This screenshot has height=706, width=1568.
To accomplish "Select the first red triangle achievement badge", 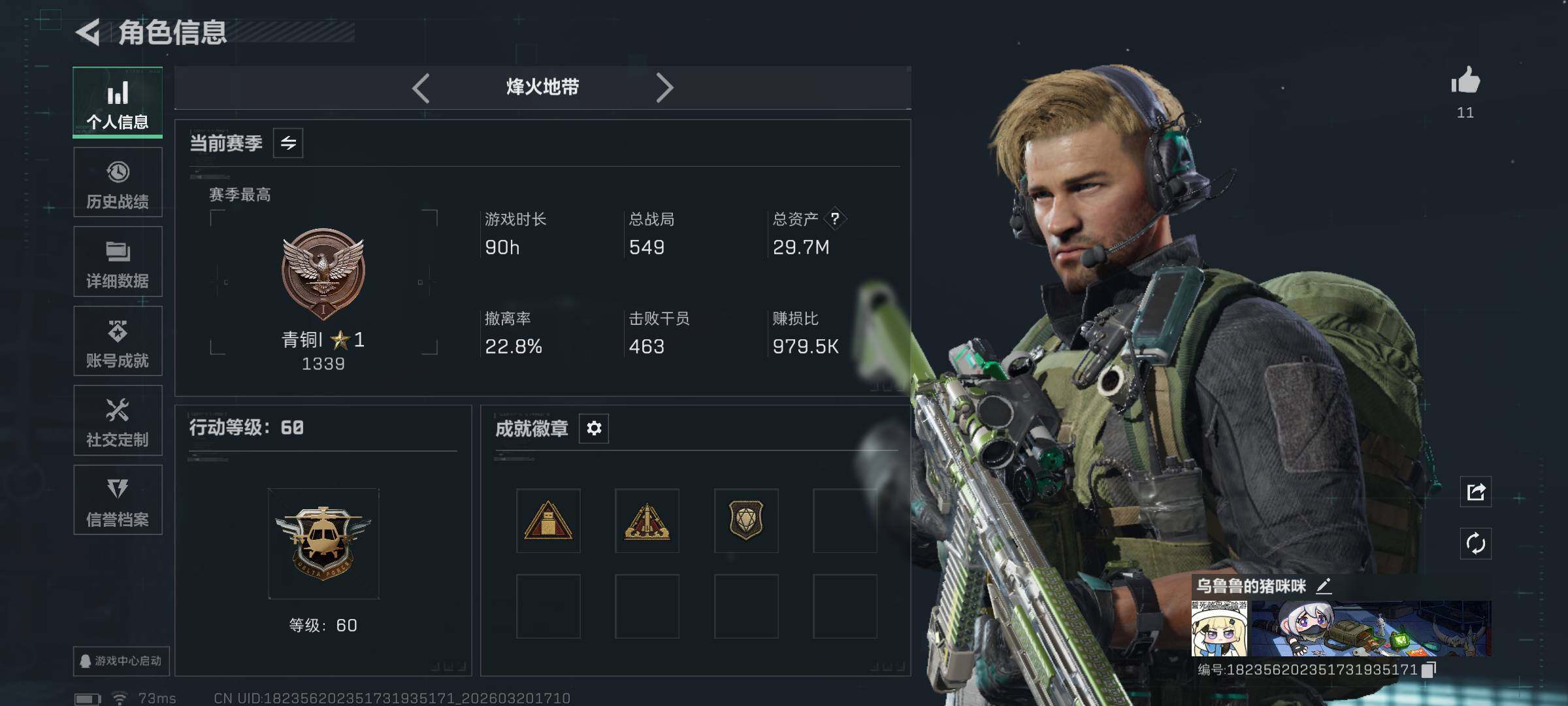I will [548, 521].
